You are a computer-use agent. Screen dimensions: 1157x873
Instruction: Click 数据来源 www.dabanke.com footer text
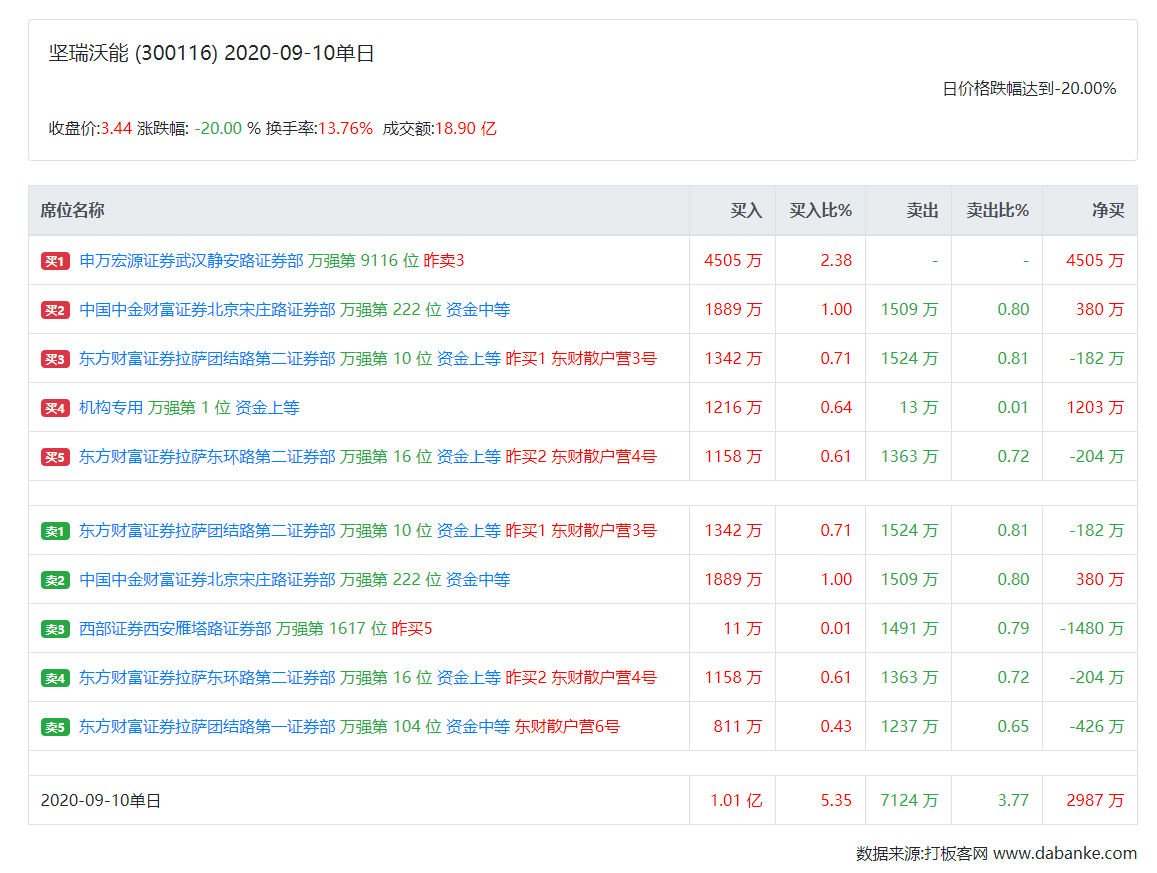[996, 854]
